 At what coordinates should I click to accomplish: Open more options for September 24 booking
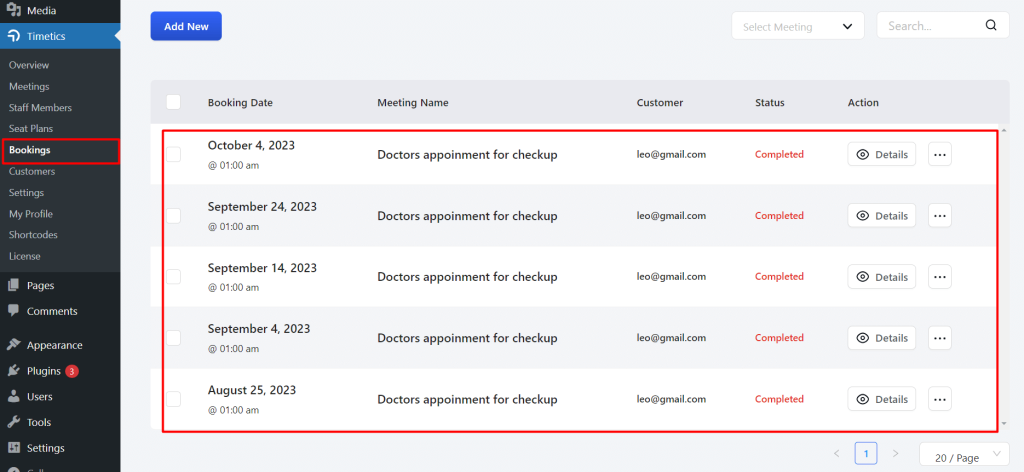coord(939,215)
